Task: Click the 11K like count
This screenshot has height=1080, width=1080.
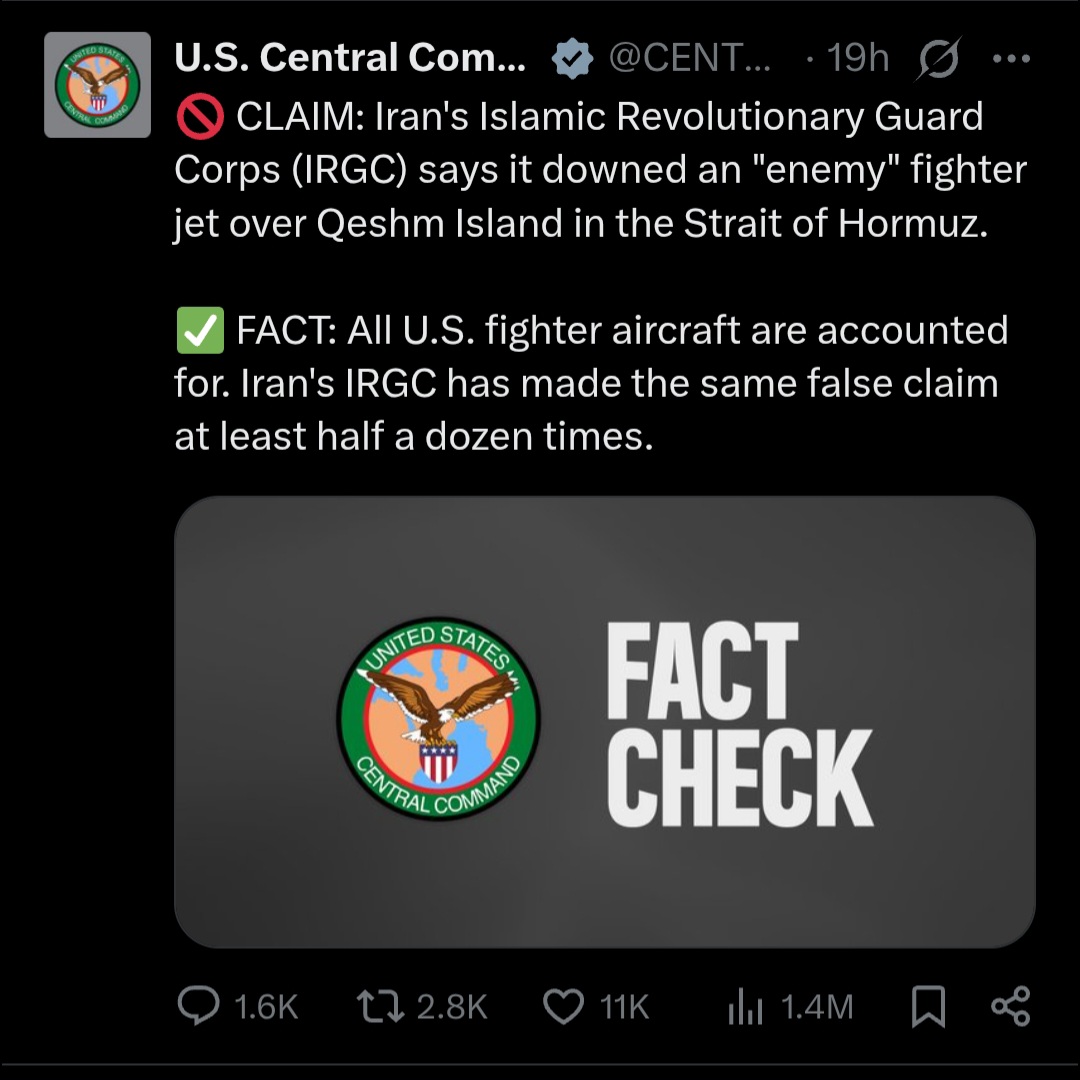Action: point(625,1007)
